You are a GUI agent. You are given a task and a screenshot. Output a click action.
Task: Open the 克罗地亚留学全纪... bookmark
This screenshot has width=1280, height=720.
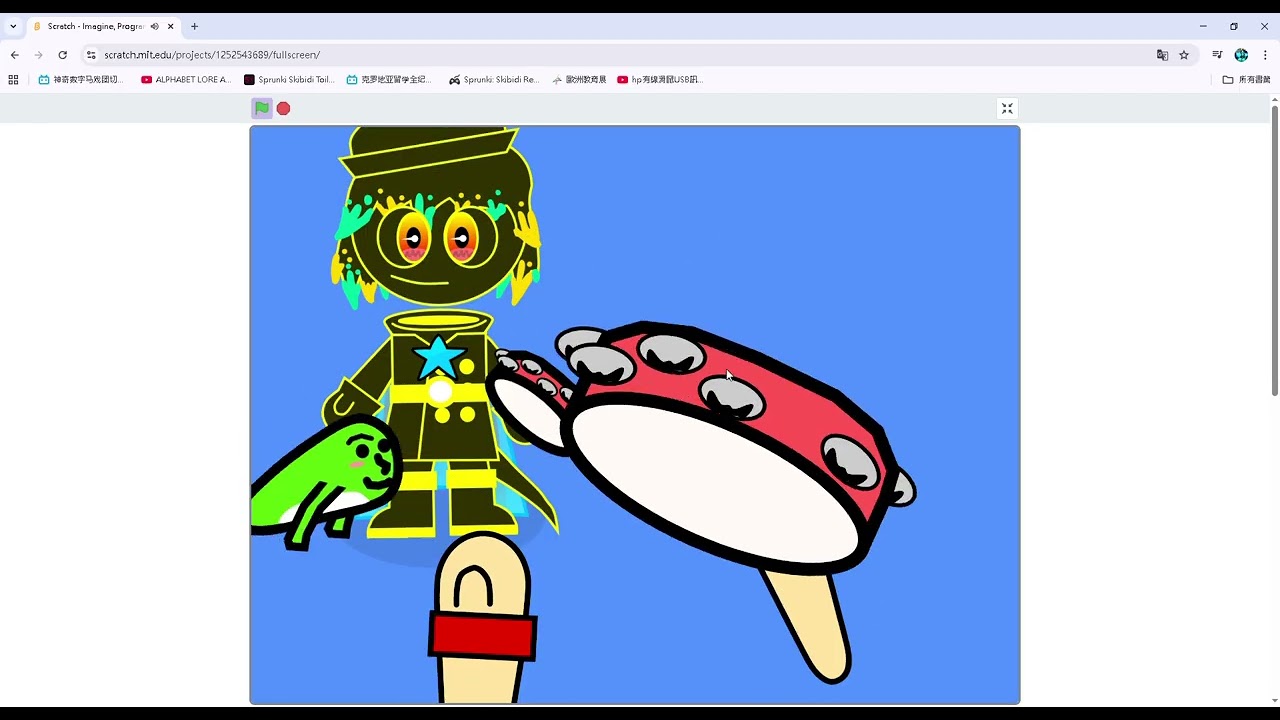coord(389,79)
